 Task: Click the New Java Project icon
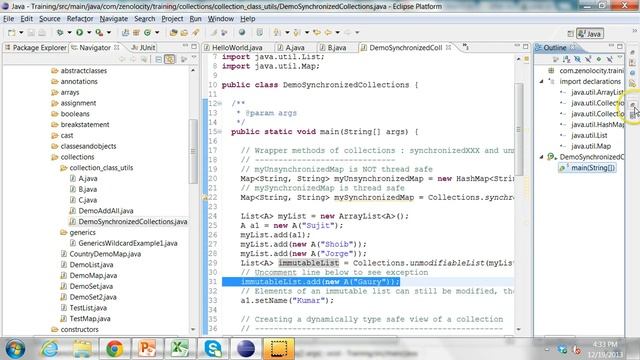click(x=125, y=33)
